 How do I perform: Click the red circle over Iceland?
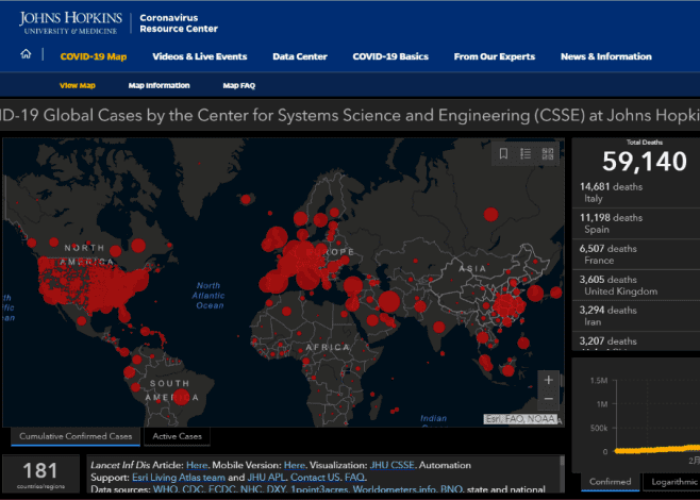(246, 199)
